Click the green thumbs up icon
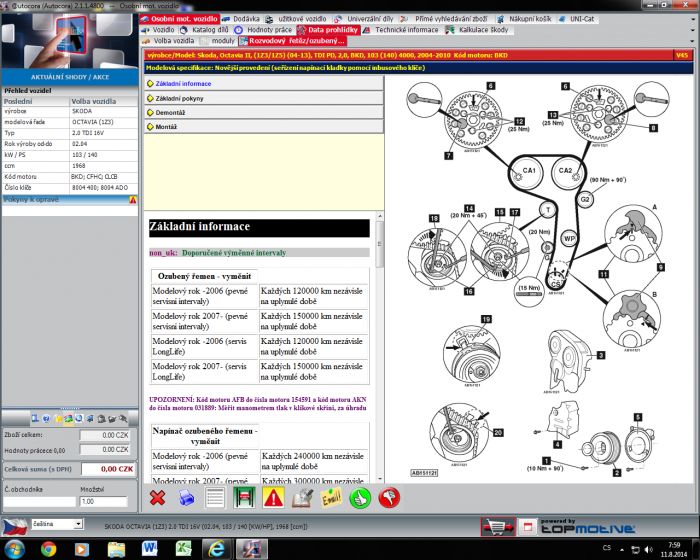Viewport: 700px width, 560px height. tap(360, 497)
